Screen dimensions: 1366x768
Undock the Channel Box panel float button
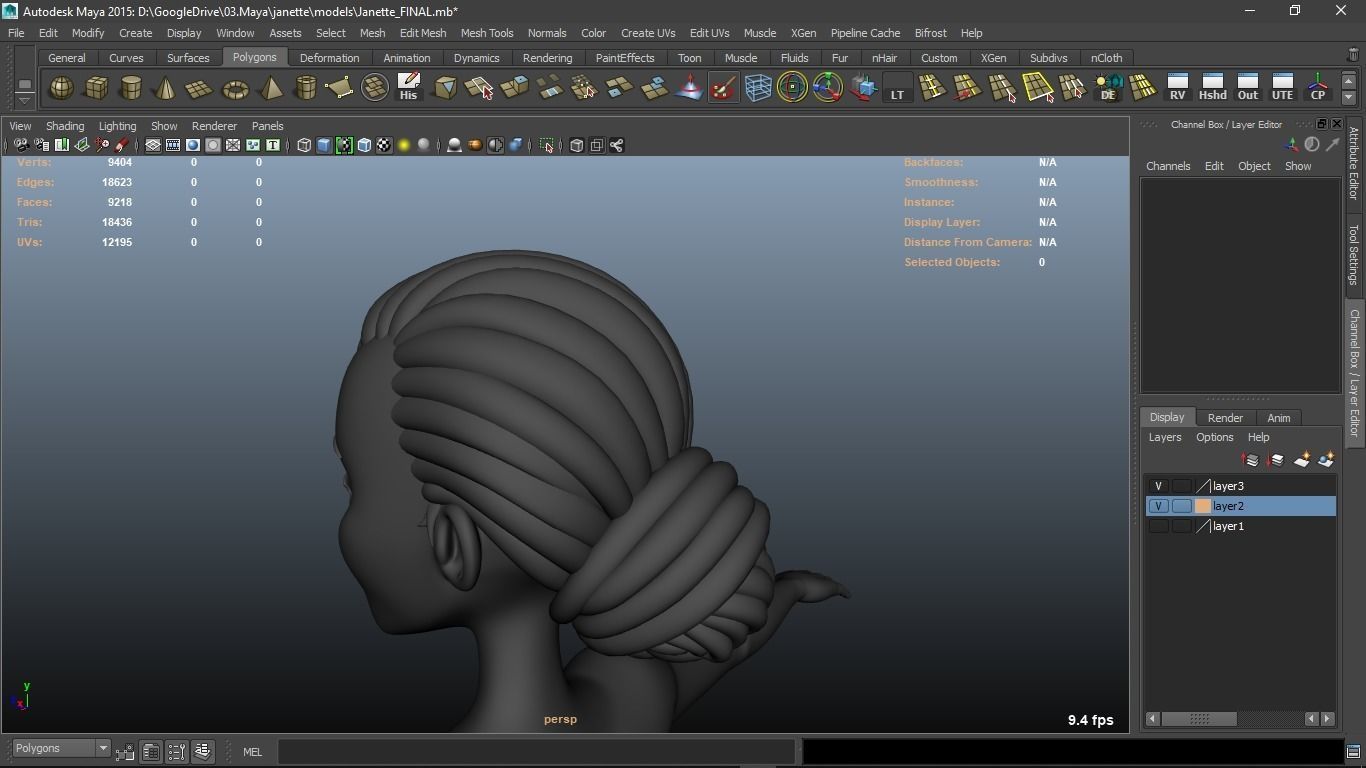pyautogui.click(x=1321, y=124)
